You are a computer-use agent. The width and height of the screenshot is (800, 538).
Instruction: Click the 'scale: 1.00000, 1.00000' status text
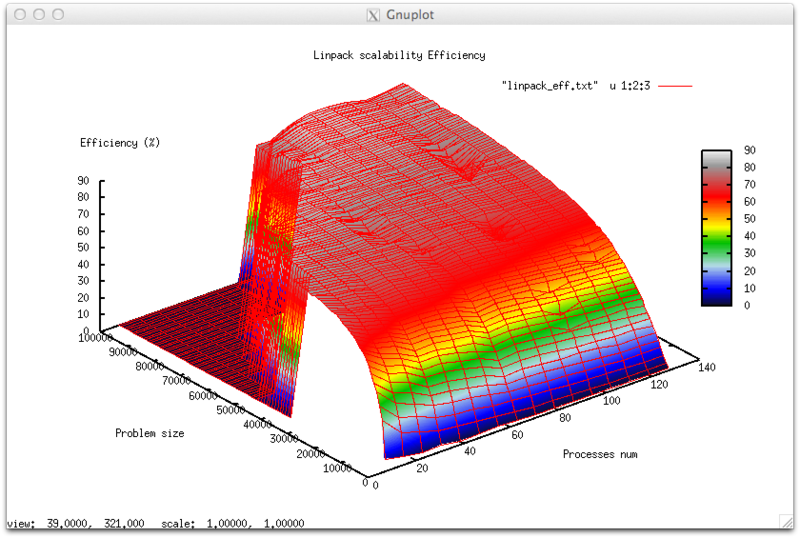coord(233,524)
